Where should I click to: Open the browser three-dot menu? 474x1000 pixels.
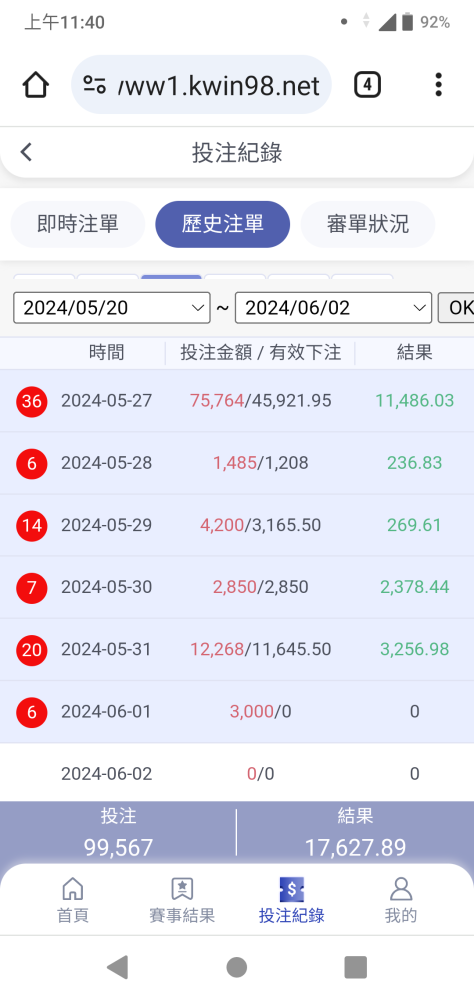(x=438, y=84)
